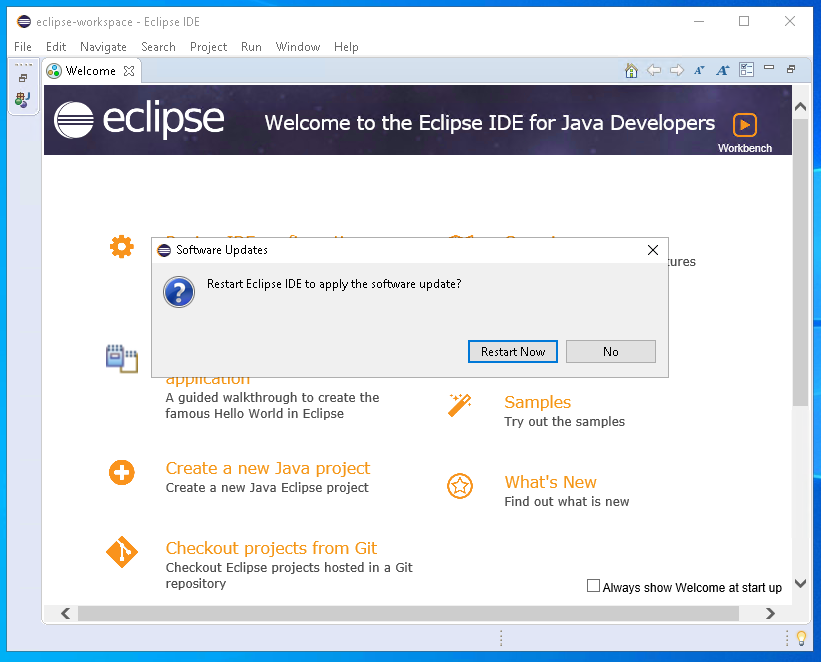This screenshot has width=821, height=662.
Task: Magnify font with large A icon
Action: click(x=723, y=70)
